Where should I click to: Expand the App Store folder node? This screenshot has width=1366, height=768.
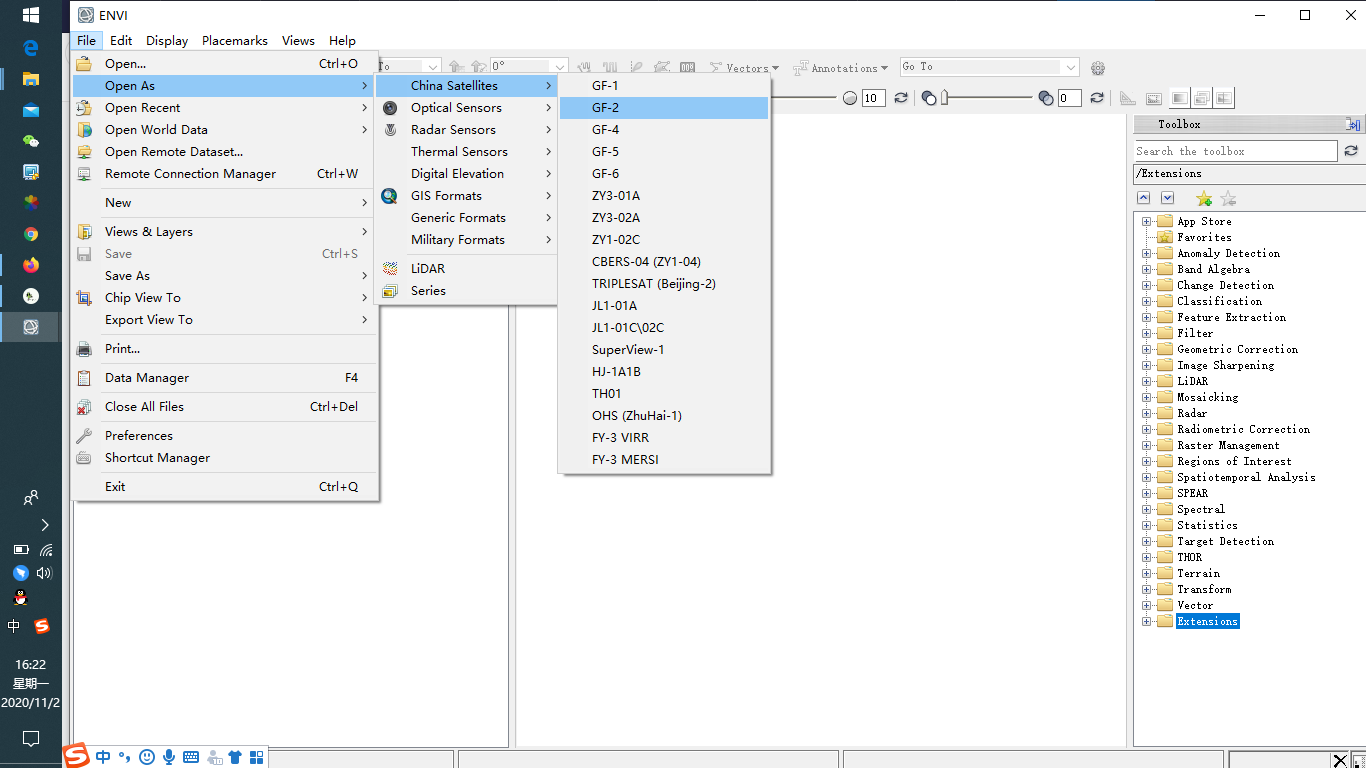pyautogui.click(x=1146, y=221)
